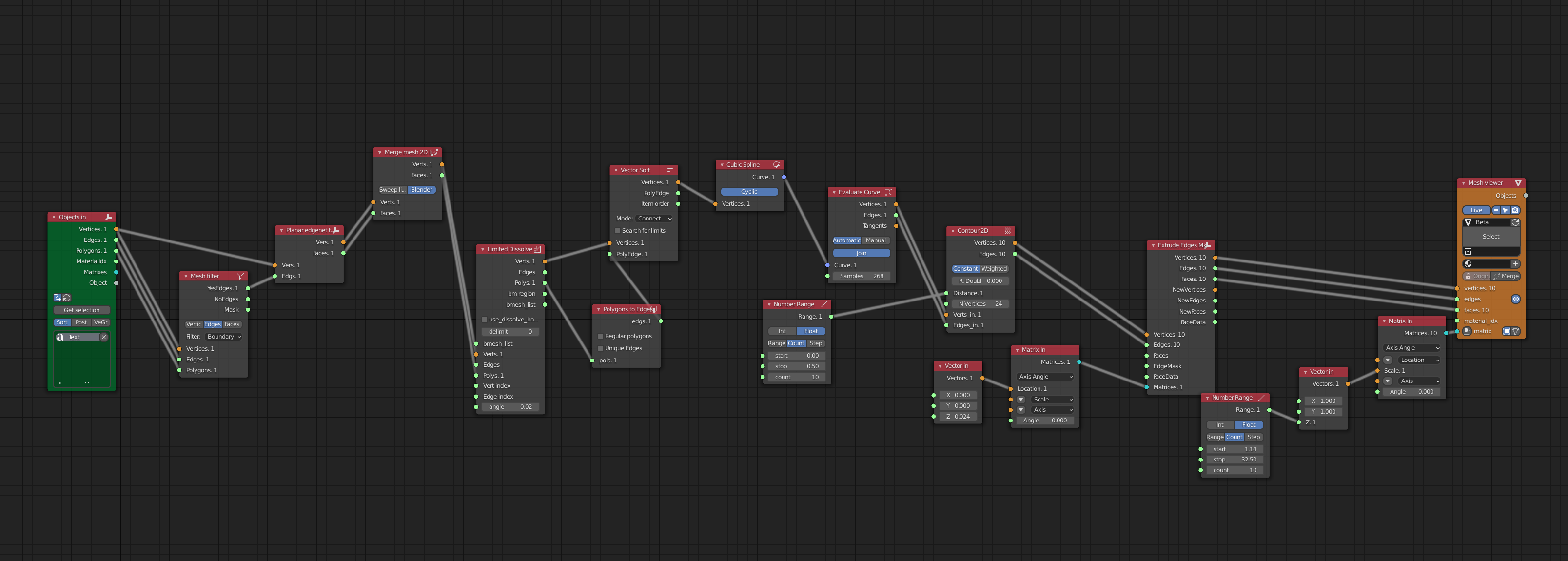1568x561 pixels.
Task: Click the camera bake icon on Mesh viewer
Action: (1516, 210)
